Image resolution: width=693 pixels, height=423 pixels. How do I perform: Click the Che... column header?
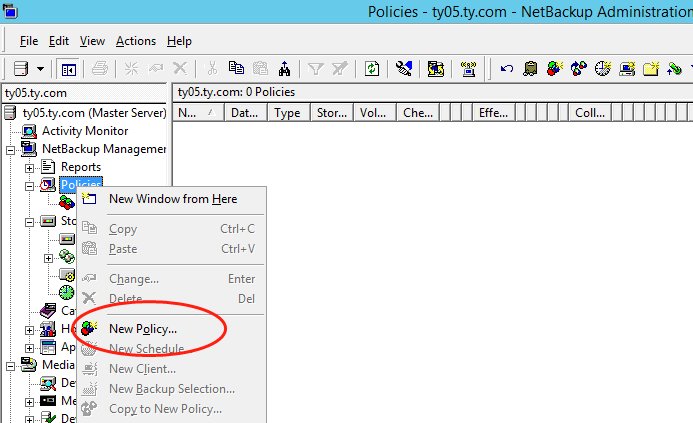pyautogui.click(x=418, y=113)
